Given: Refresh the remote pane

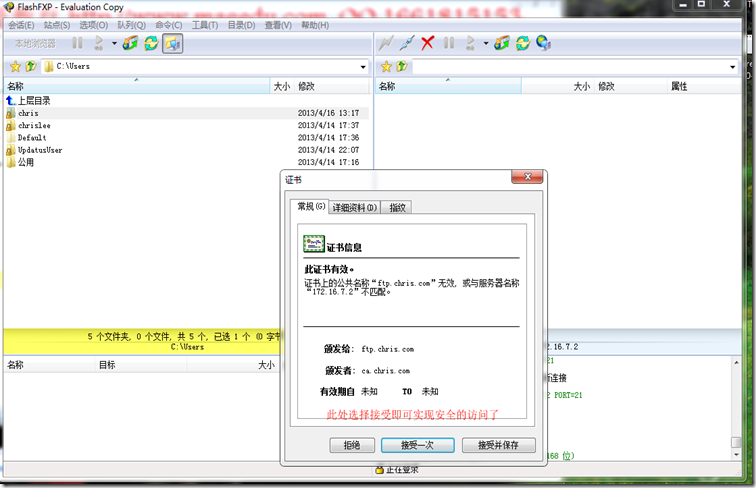Looking at the screenshot, I should pyautogui.click(x=523, y=43).
